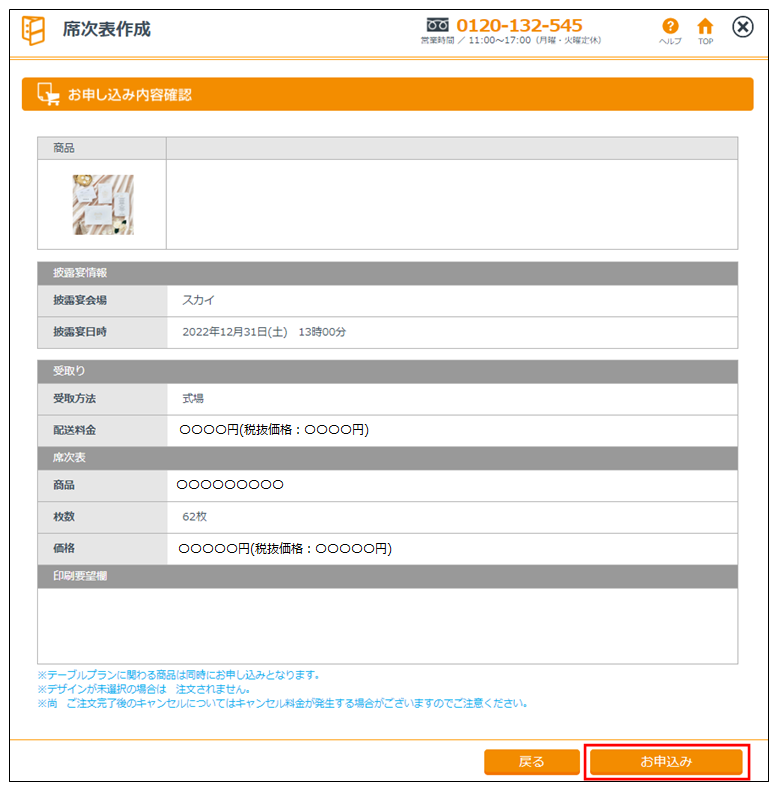Select the 受取り section header
Viewport: 781px width, 792px height.
click(387, 371)
